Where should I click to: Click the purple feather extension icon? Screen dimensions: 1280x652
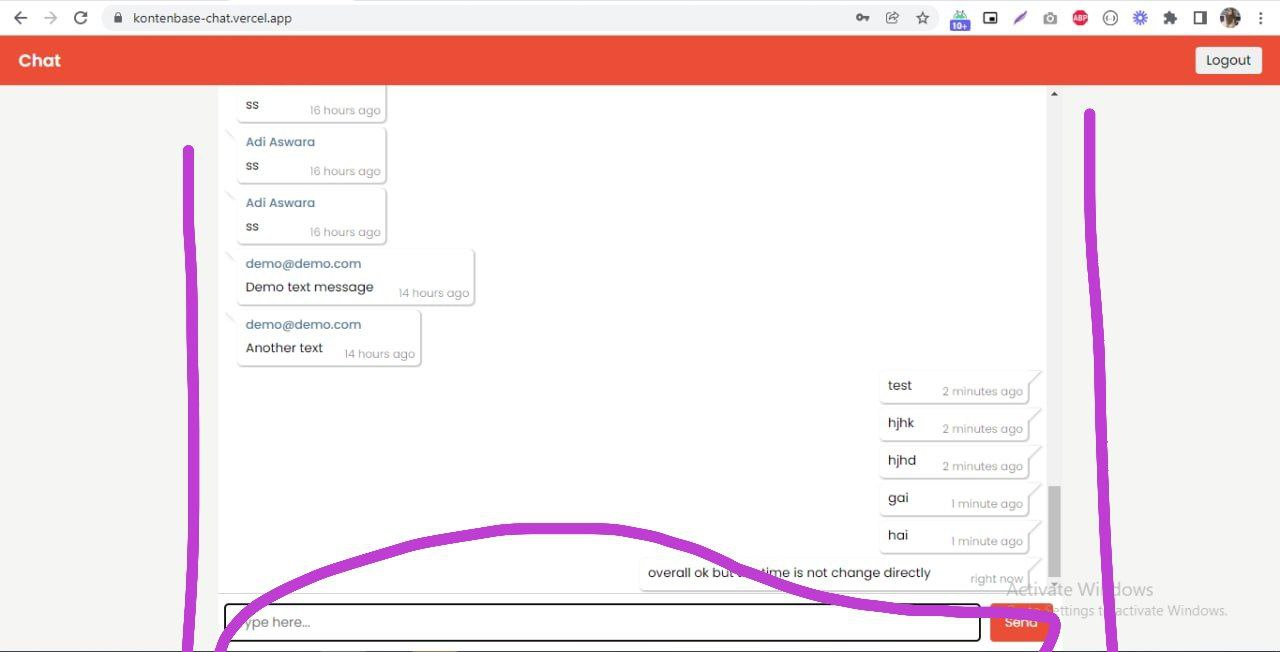[1019, 17]
